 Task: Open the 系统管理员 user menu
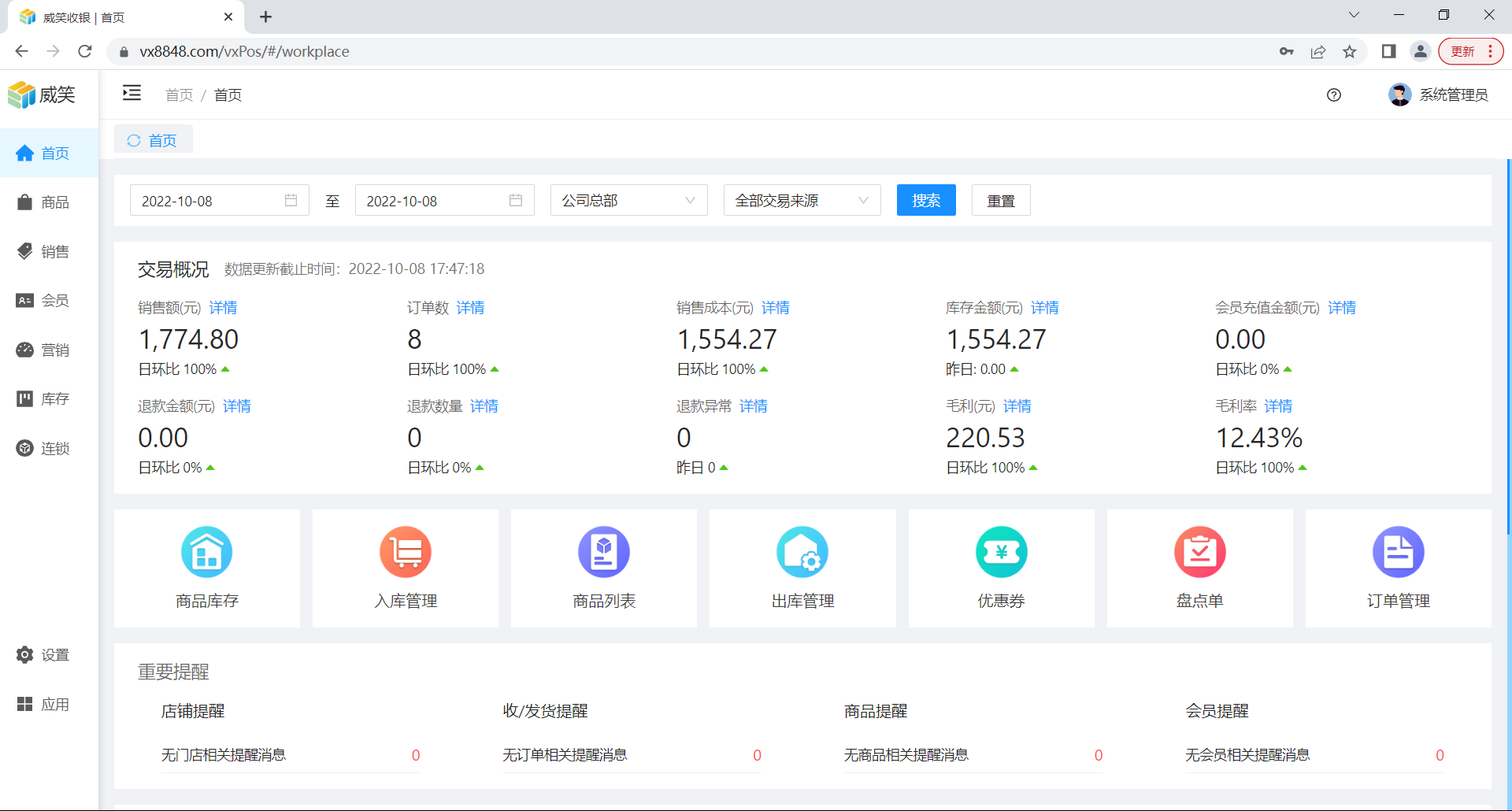(x=1439, y=95)
